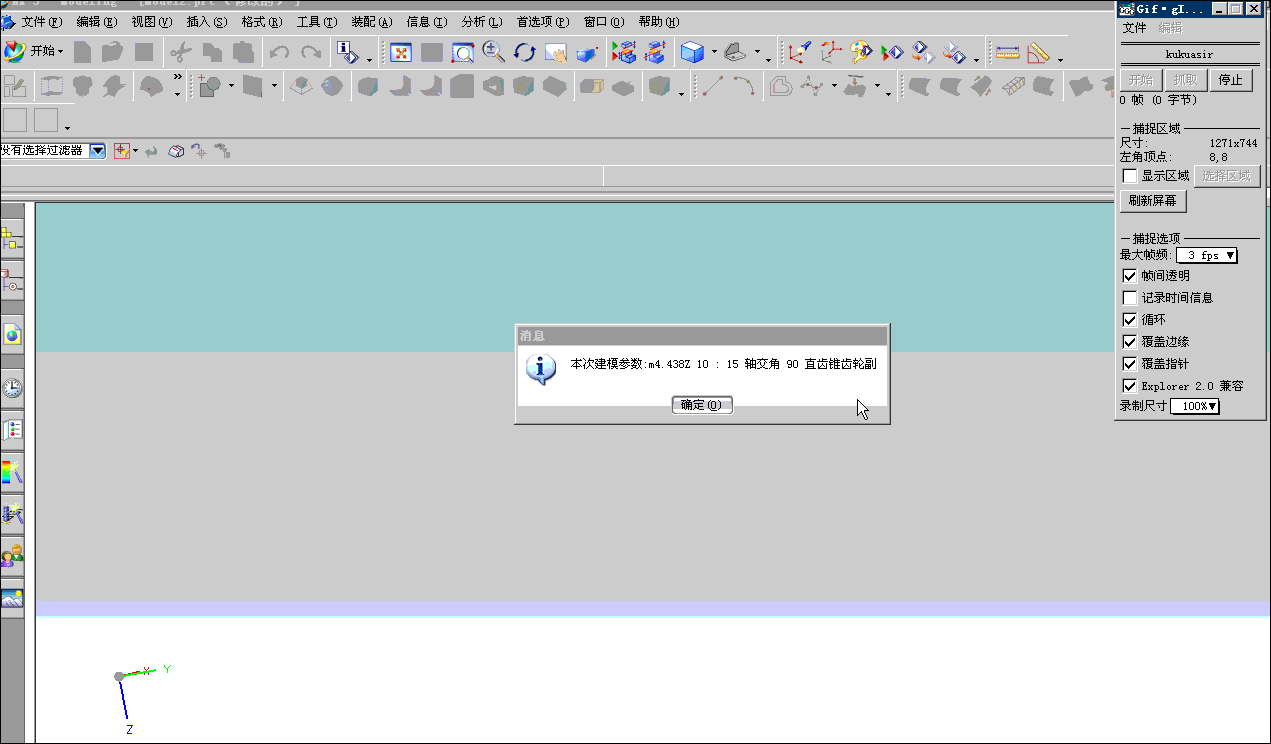1271x744 pixels.
Task: Click 确定(O) in the message dialog
Action: pyautogui.click(x=702, y=405)
